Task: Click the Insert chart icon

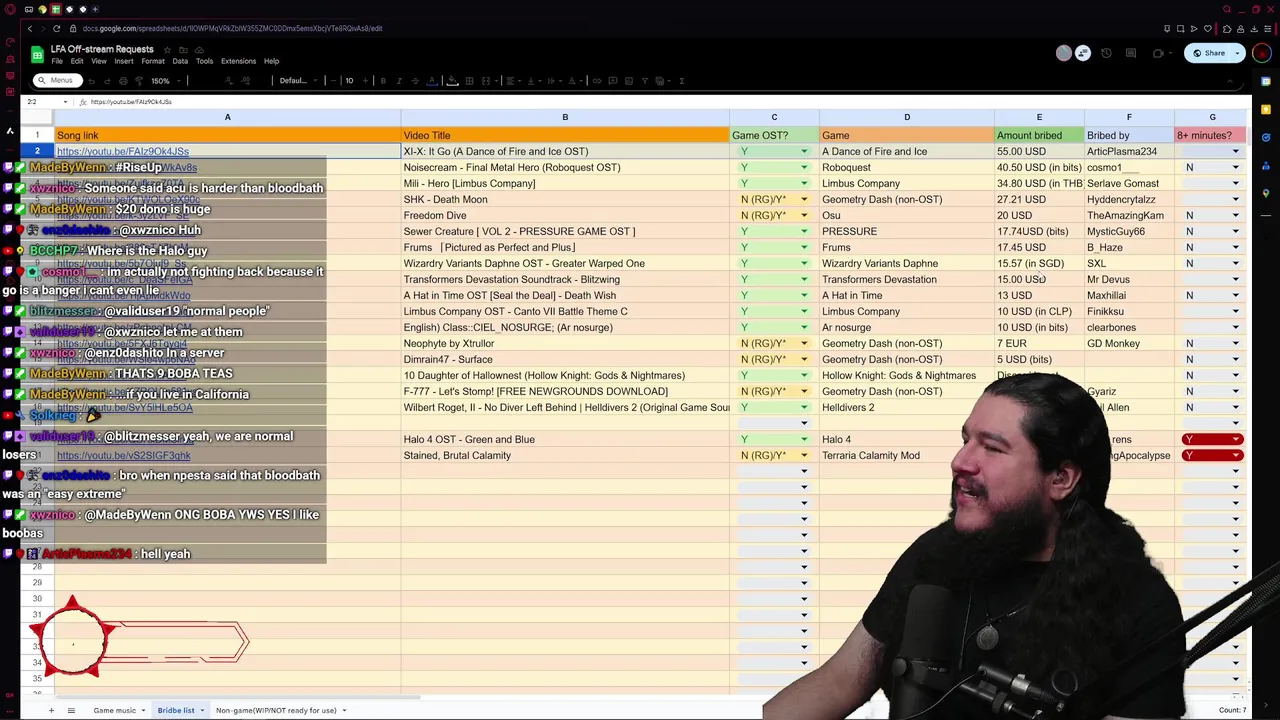Action: 629,81
